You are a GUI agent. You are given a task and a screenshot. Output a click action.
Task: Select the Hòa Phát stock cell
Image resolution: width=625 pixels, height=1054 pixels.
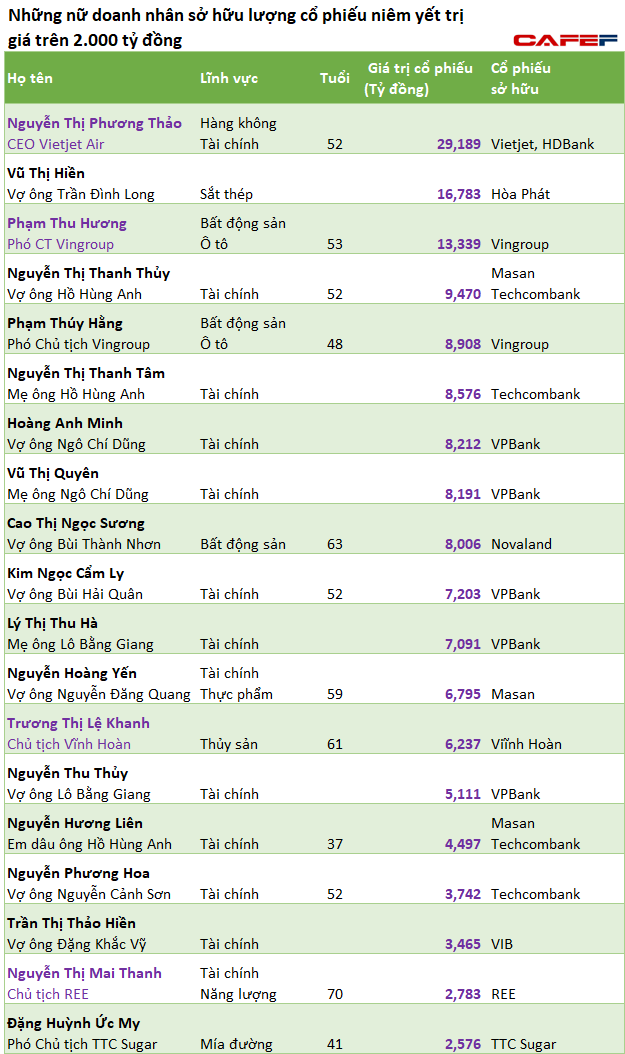click(520, 194)
